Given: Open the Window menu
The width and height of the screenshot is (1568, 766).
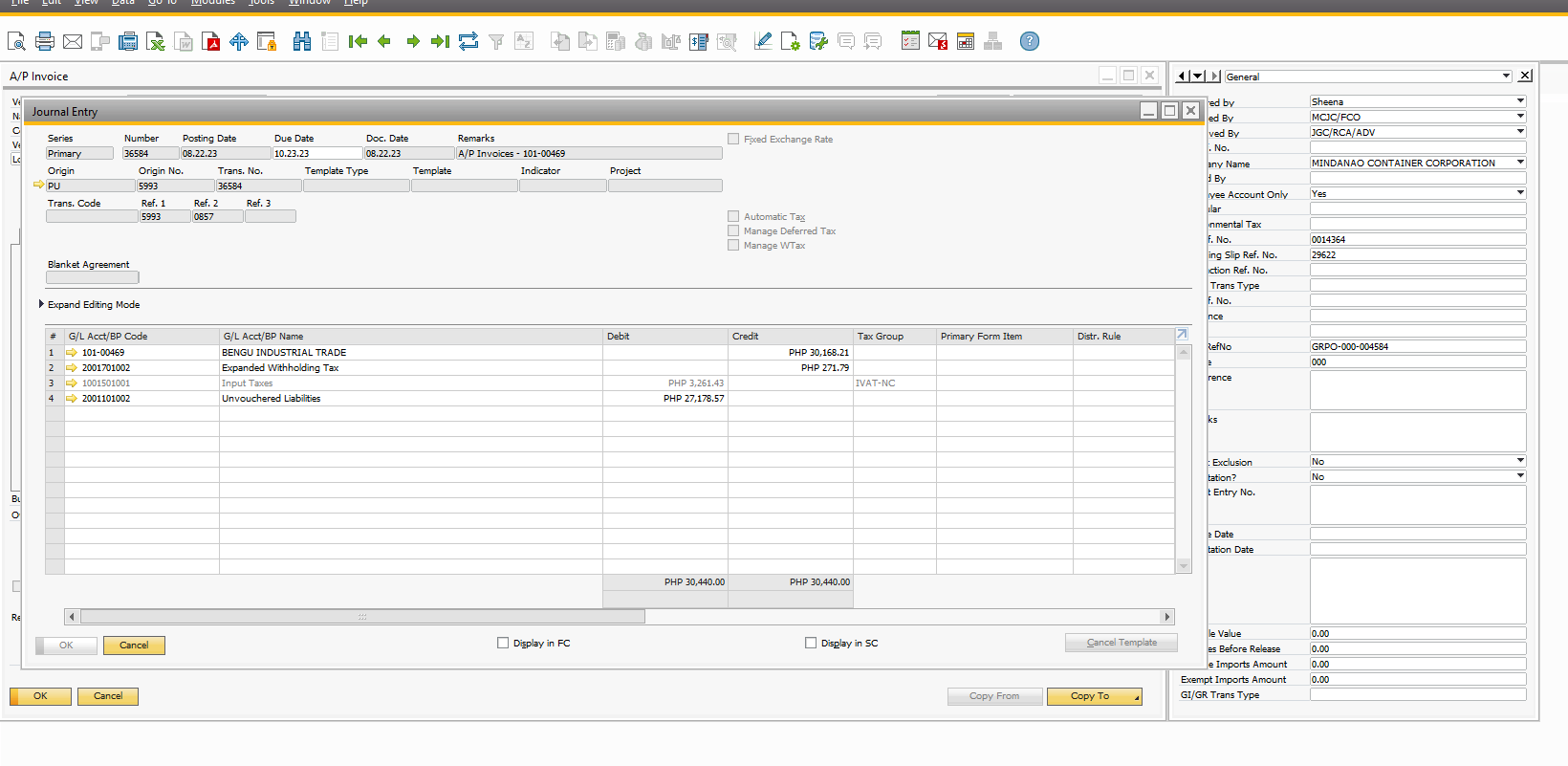Looking at the screenshot, I should coord(310,3).
